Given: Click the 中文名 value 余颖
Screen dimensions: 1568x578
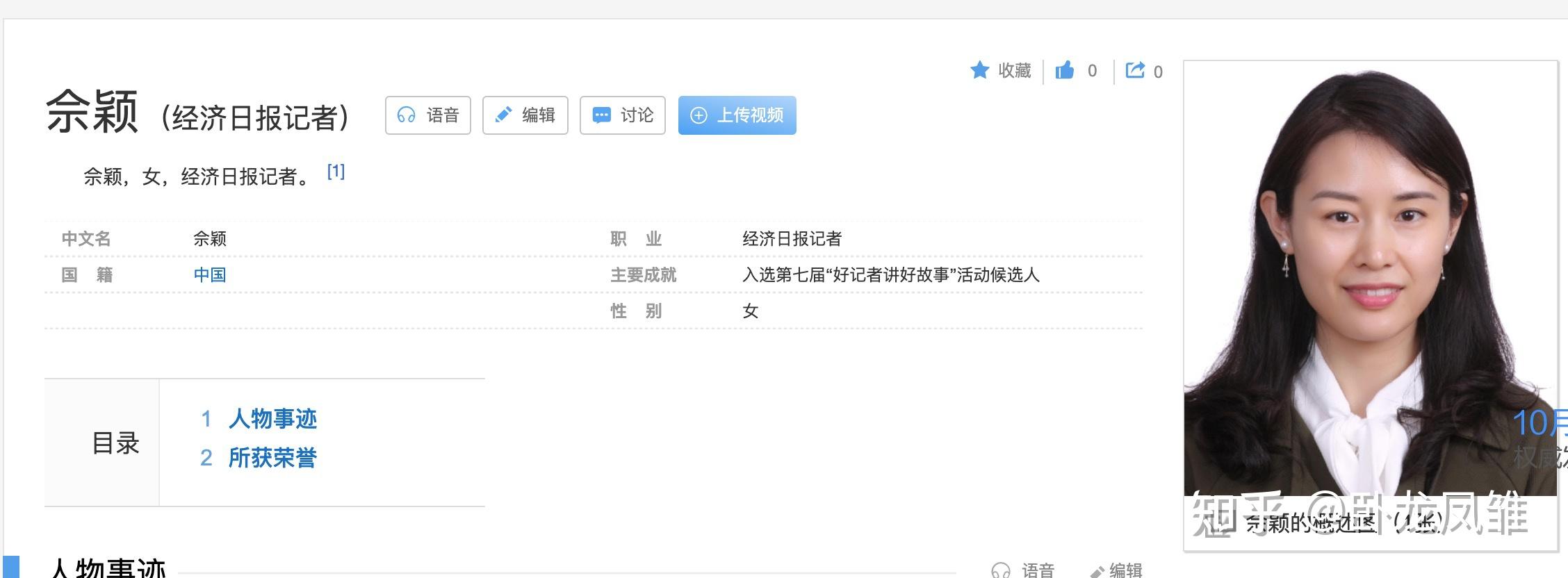Looking at the screenshot, I should (210, 239).
